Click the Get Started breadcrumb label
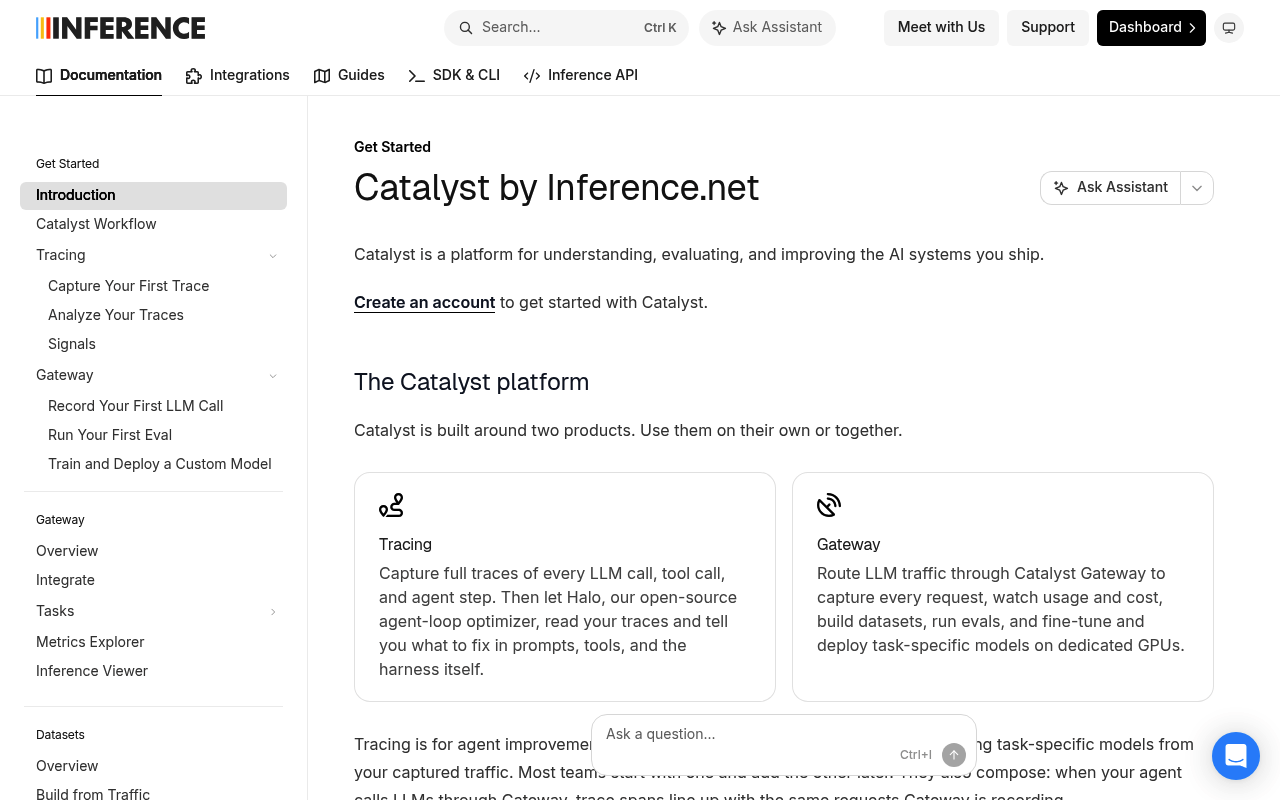Screen dimensions: 1280x800 point(392,147)
